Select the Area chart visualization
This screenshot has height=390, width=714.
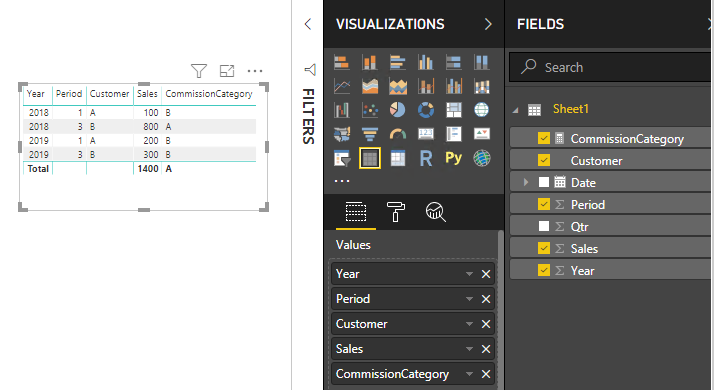click(370, 86)
